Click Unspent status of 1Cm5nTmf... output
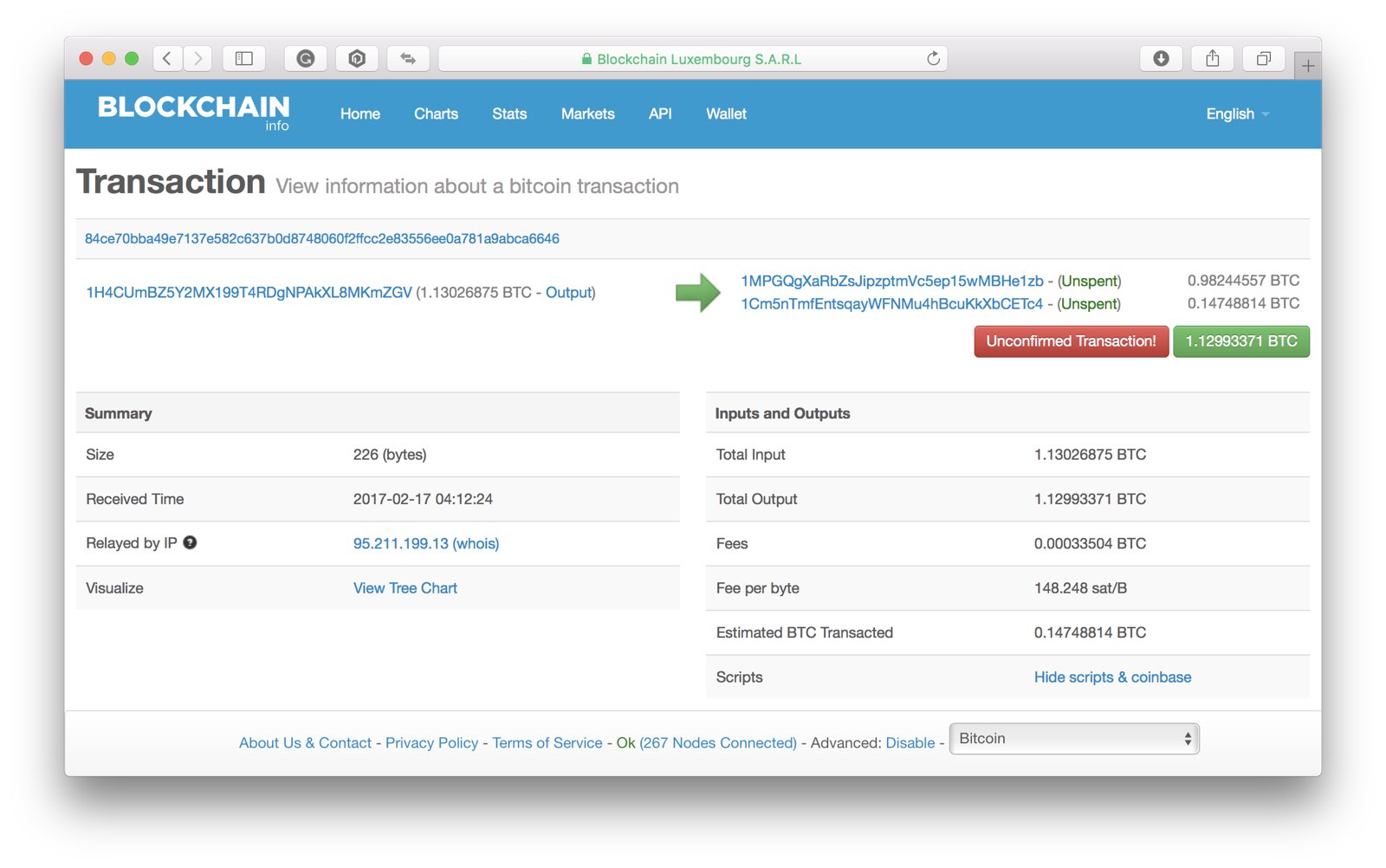The image size is (1386, 868). [x=1089, y=303]
